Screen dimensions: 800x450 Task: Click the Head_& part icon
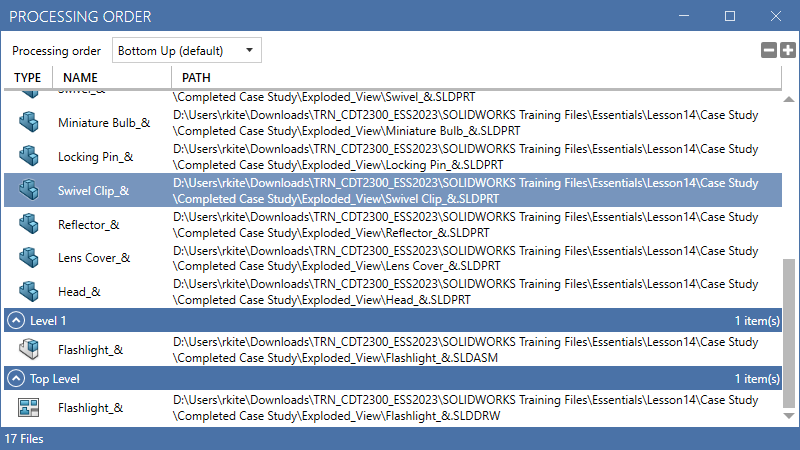[29, 291]
